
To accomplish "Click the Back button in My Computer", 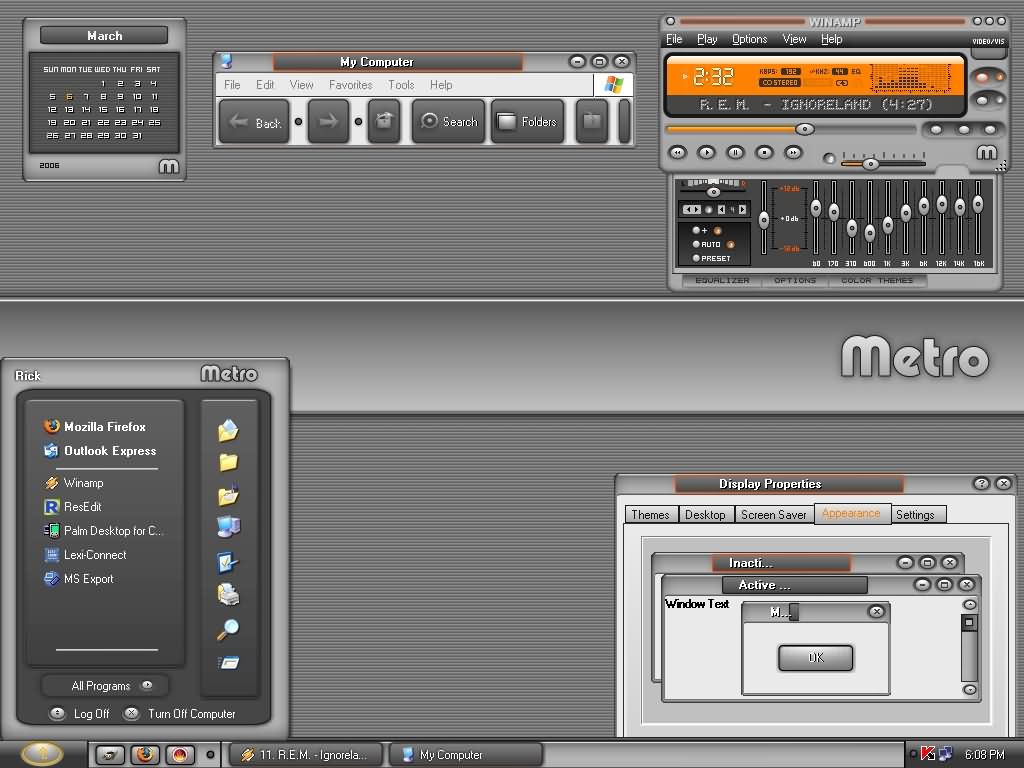I will point(254,121).
